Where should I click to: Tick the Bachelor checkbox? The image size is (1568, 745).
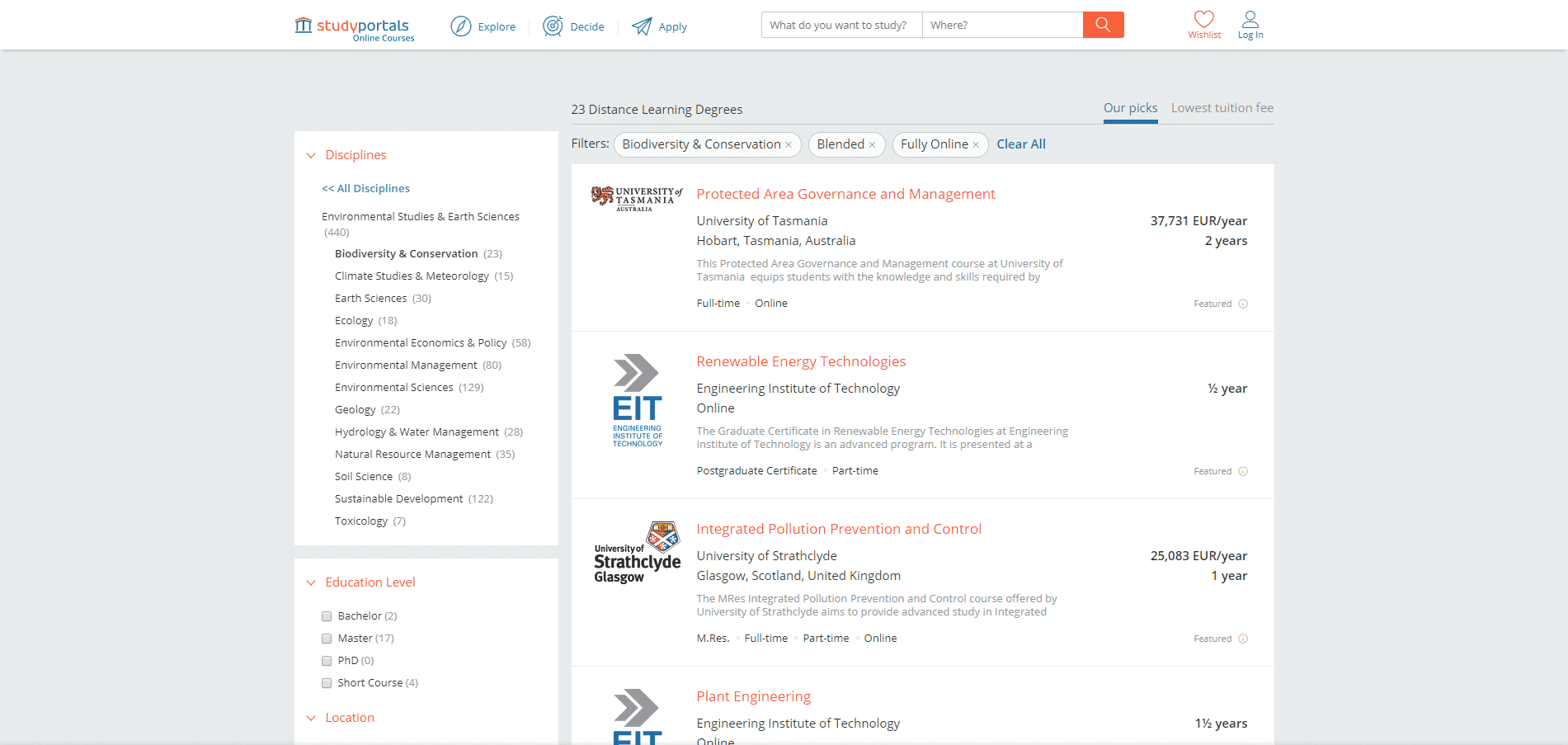coord(327,616)
